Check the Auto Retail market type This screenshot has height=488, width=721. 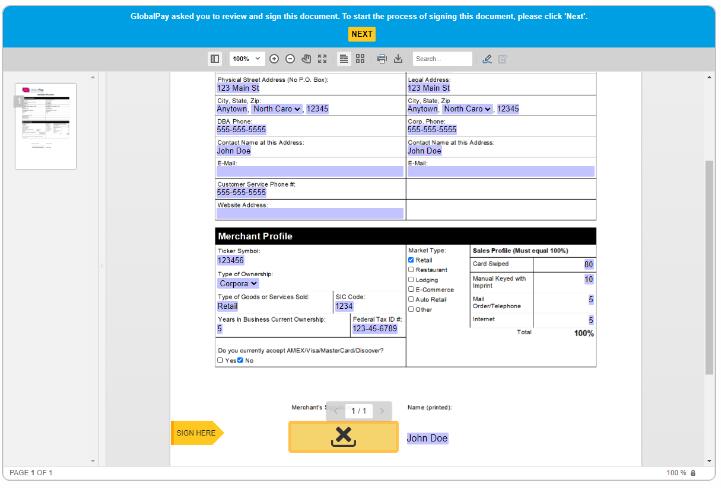tap(411, 299)
